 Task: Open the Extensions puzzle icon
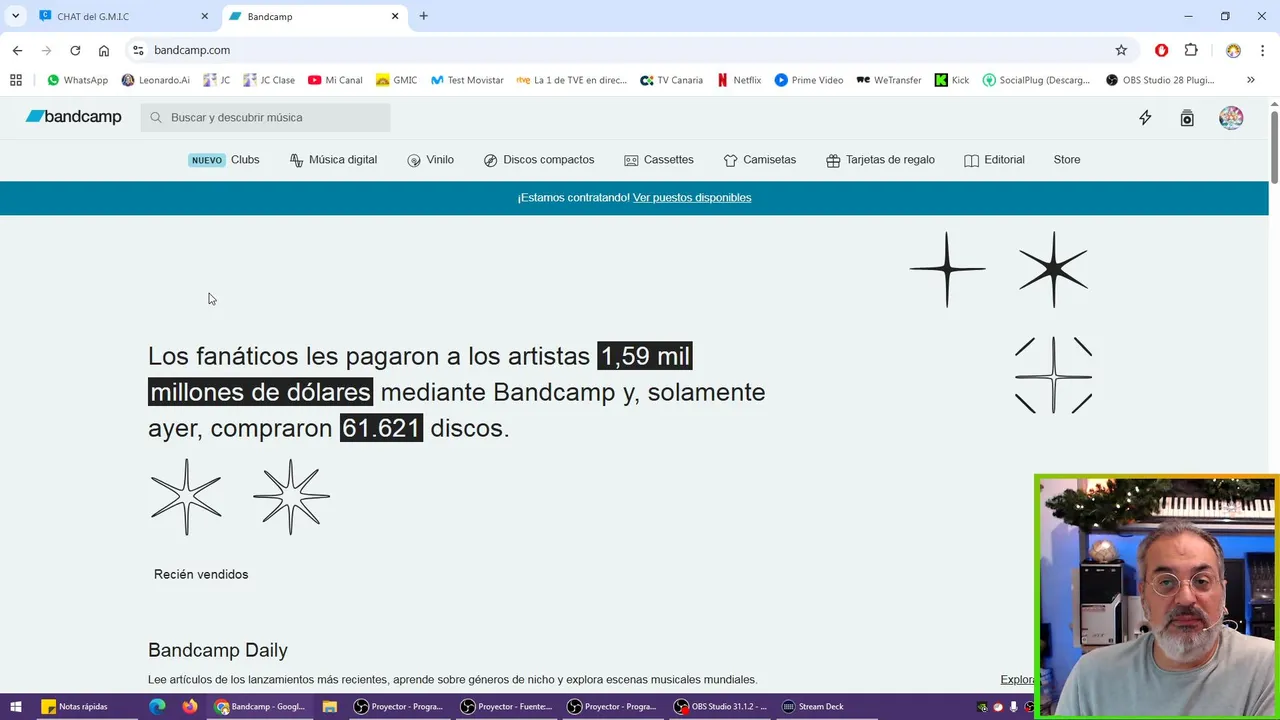click(1191, 50)
